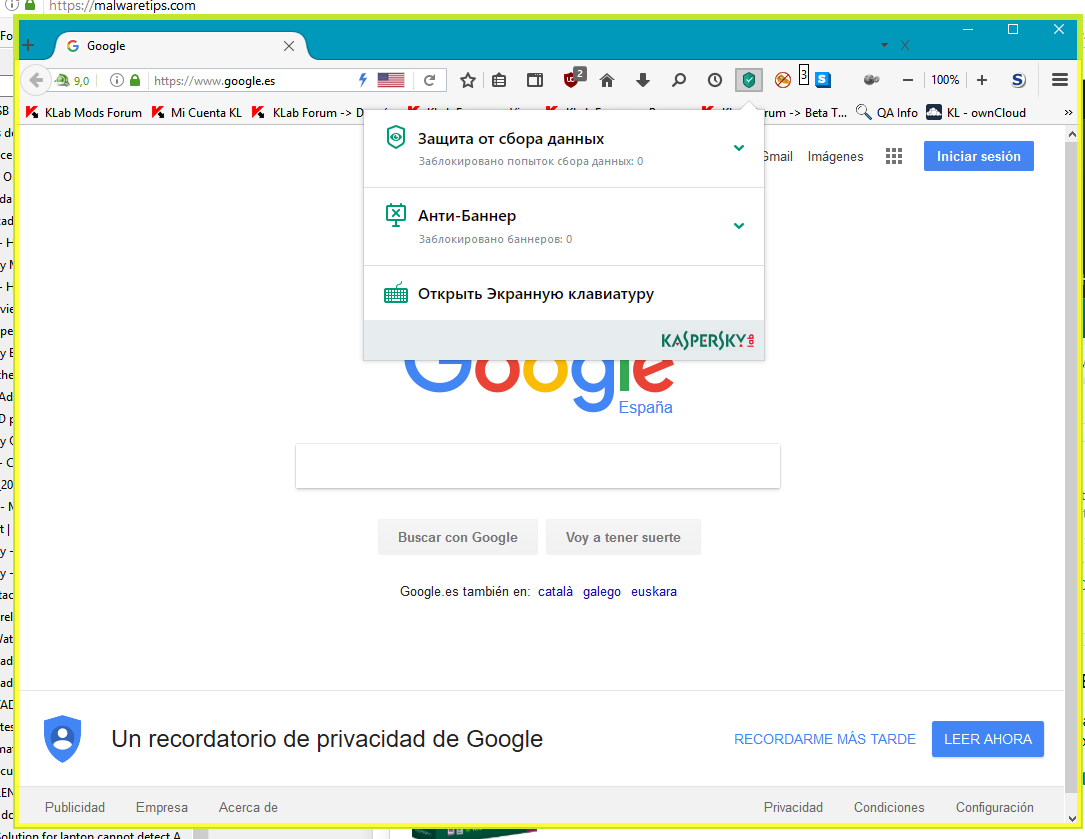Viewport: 1085px width, 839px height.
Task: Show bookmarks list icon
Action: coord(499,80)
